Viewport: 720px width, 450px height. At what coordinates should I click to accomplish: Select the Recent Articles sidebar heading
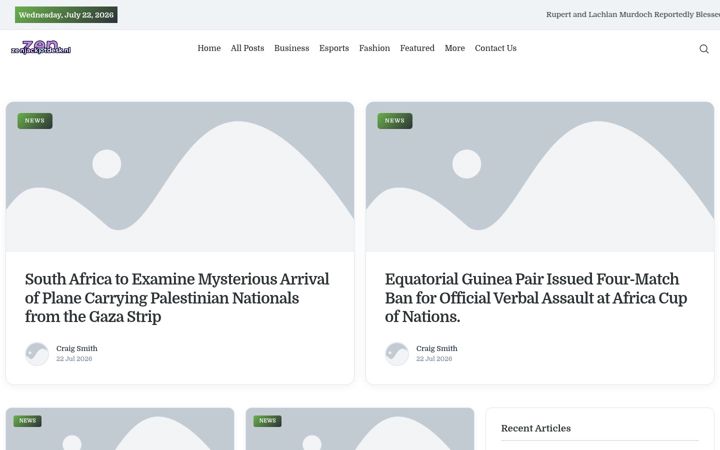536,428
